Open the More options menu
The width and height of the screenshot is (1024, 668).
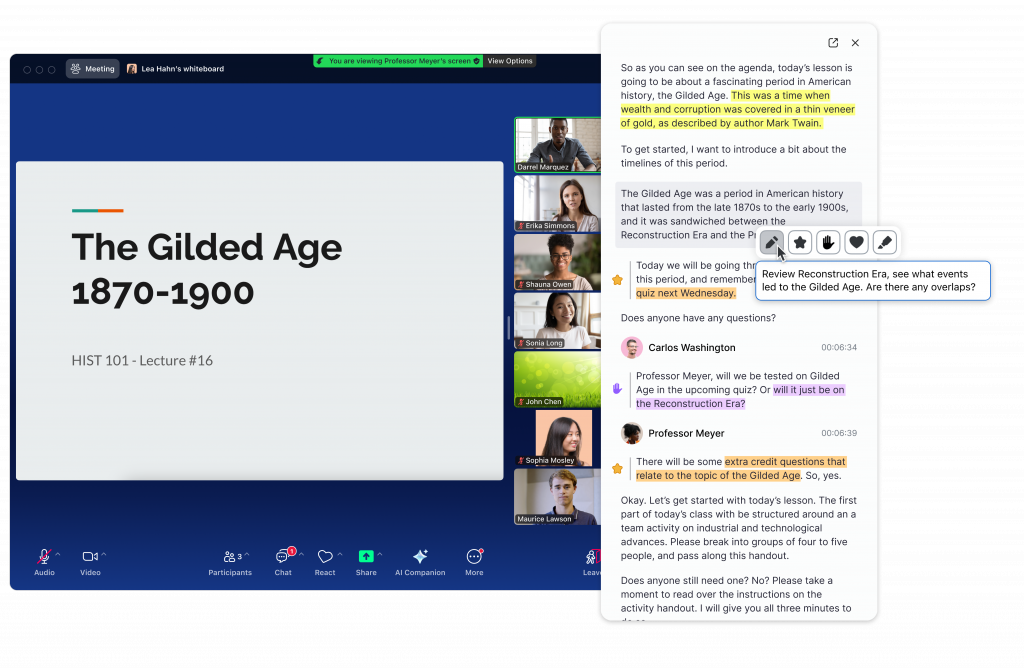[x=474, y=557]
